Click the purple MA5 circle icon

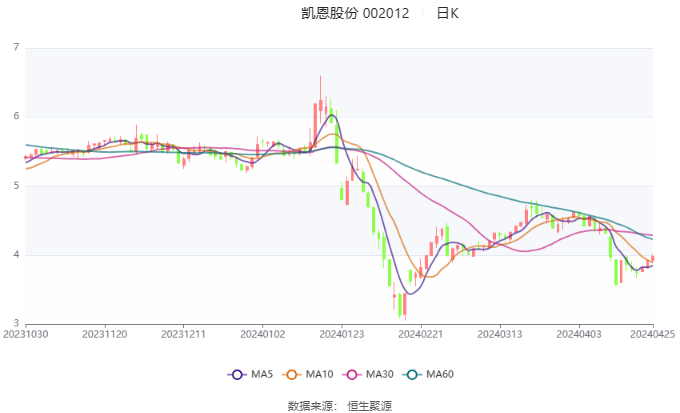[237, 375]
